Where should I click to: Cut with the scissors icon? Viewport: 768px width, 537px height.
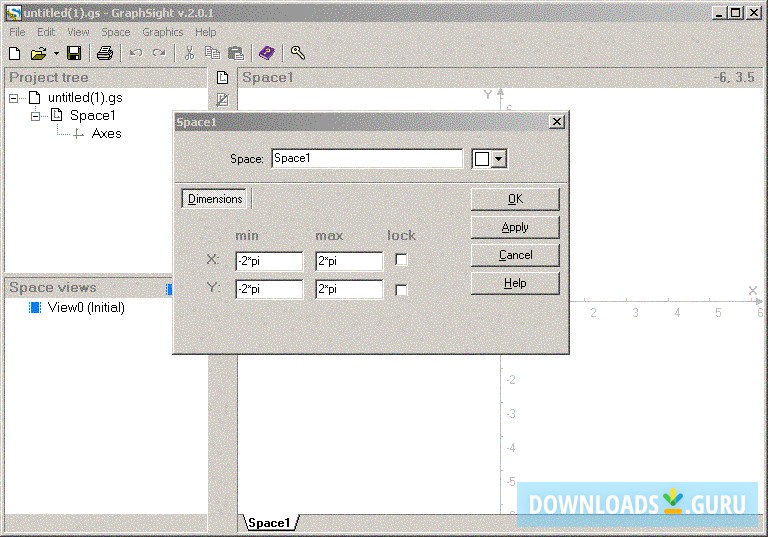pyautogui.click(x=189, y=53)
